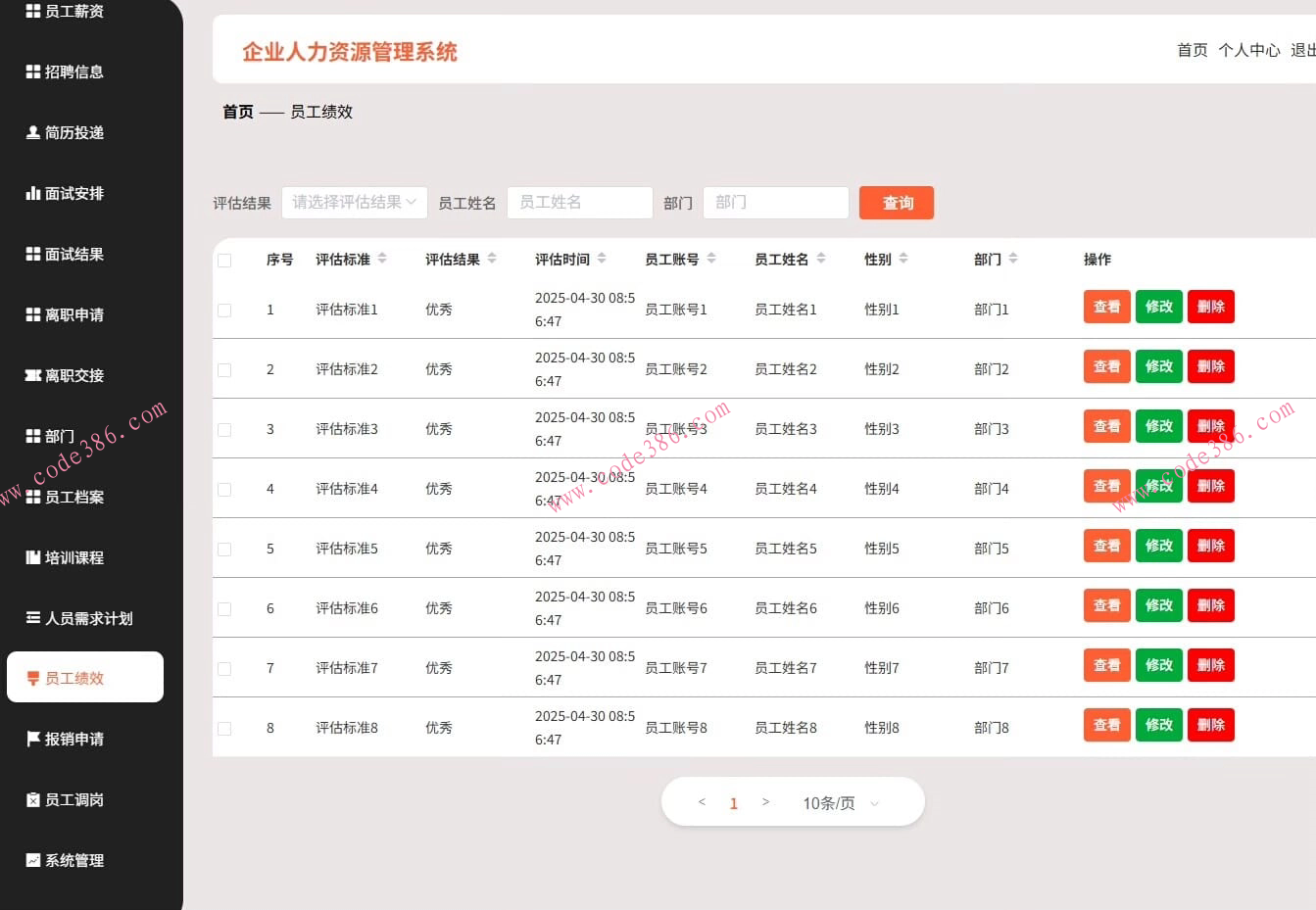Viewport: 1316px width, 910px height.
Task: Click 修改 on the 员工姓名3 row
Action: (1158, 426)
